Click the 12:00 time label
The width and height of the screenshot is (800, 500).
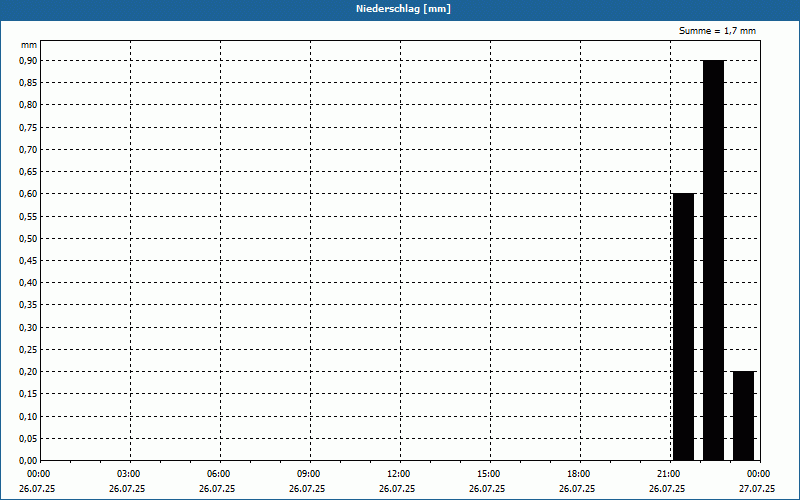coord(399,474)
